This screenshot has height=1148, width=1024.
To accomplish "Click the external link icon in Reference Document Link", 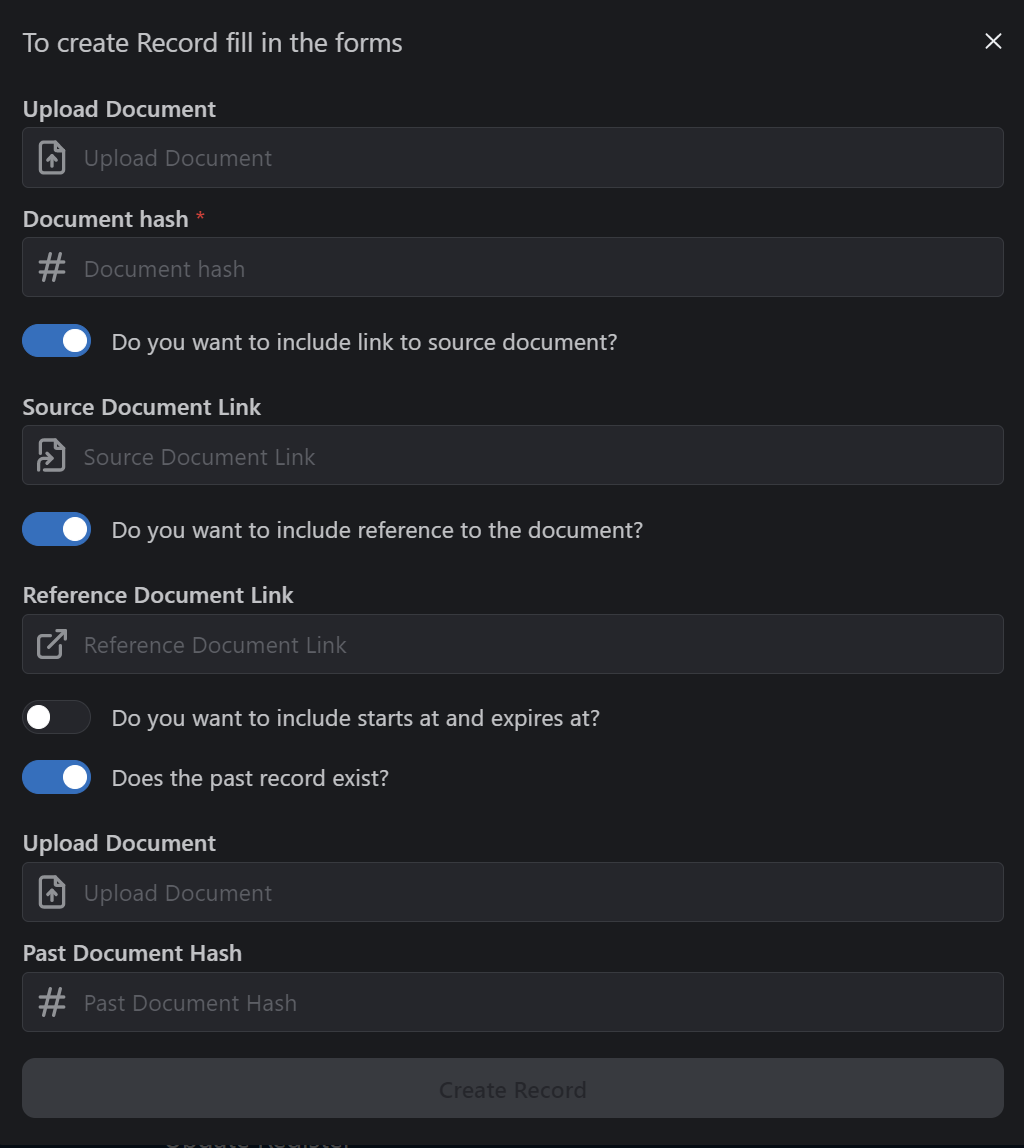I will [x=52, y=644].
